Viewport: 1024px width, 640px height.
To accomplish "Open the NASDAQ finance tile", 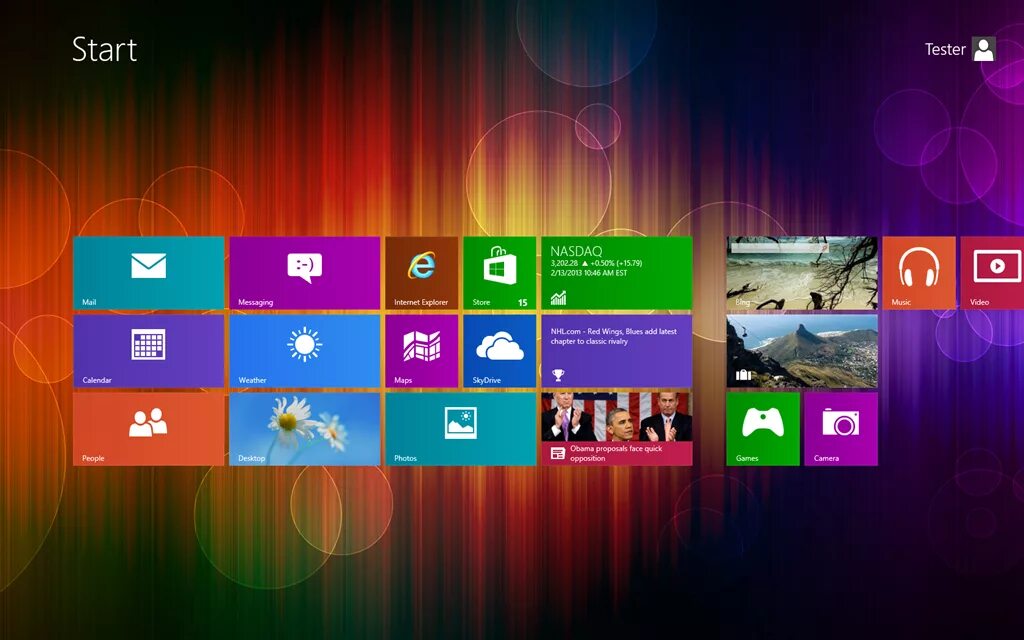I will pyautogui.click(x=616, y=273).
